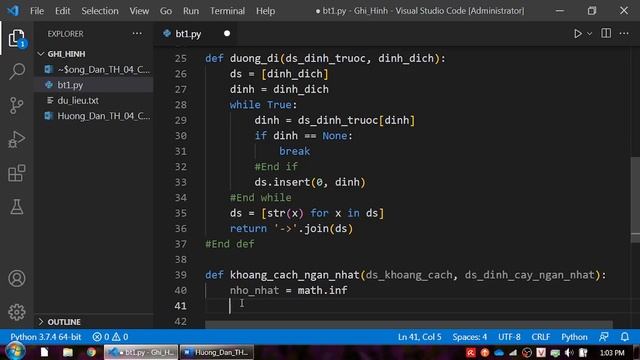Open the Help menu
This screenshot has height=360, width=640.
coord(265,11)
